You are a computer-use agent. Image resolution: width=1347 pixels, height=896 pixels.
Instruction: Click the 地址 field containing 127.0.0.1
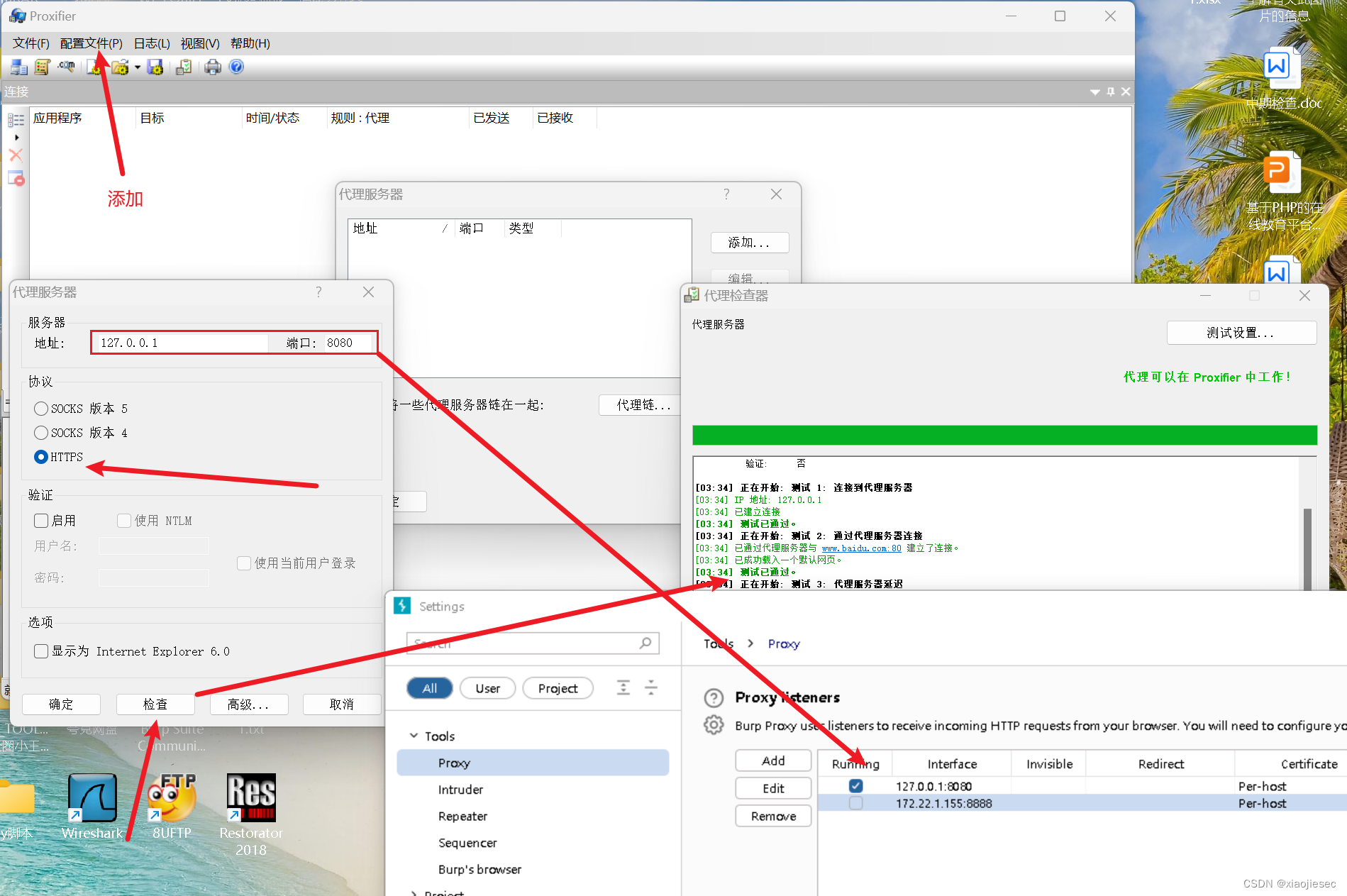click(181, 343)
